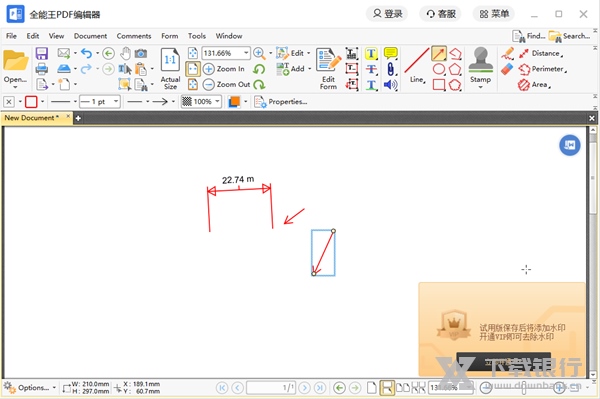Viewport: 600px width, 399px height.
Task: Select the Rectangle shape tool
Action: (439, 85)
